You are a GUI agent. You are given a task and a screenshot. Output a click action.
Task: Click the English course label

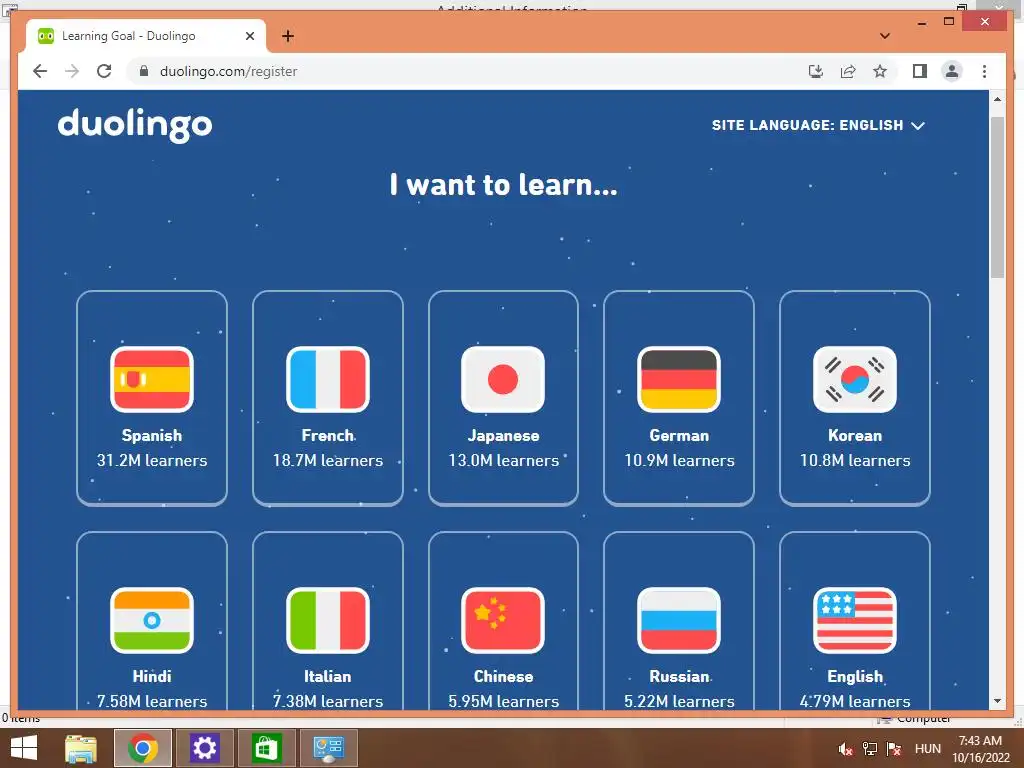(855, 677)
